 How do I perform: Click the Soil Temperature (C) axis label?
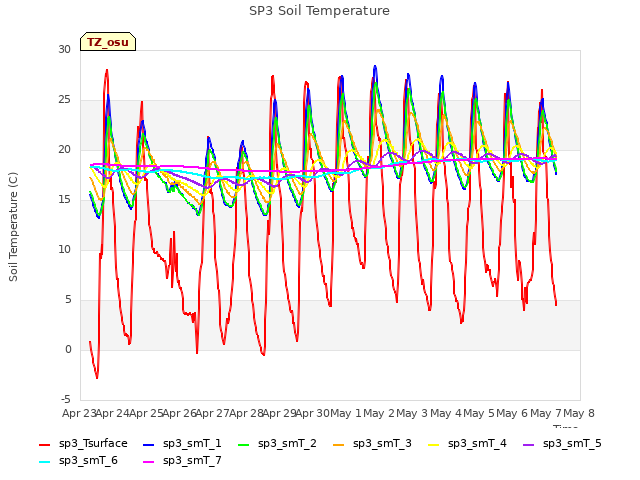coord(13,227)
